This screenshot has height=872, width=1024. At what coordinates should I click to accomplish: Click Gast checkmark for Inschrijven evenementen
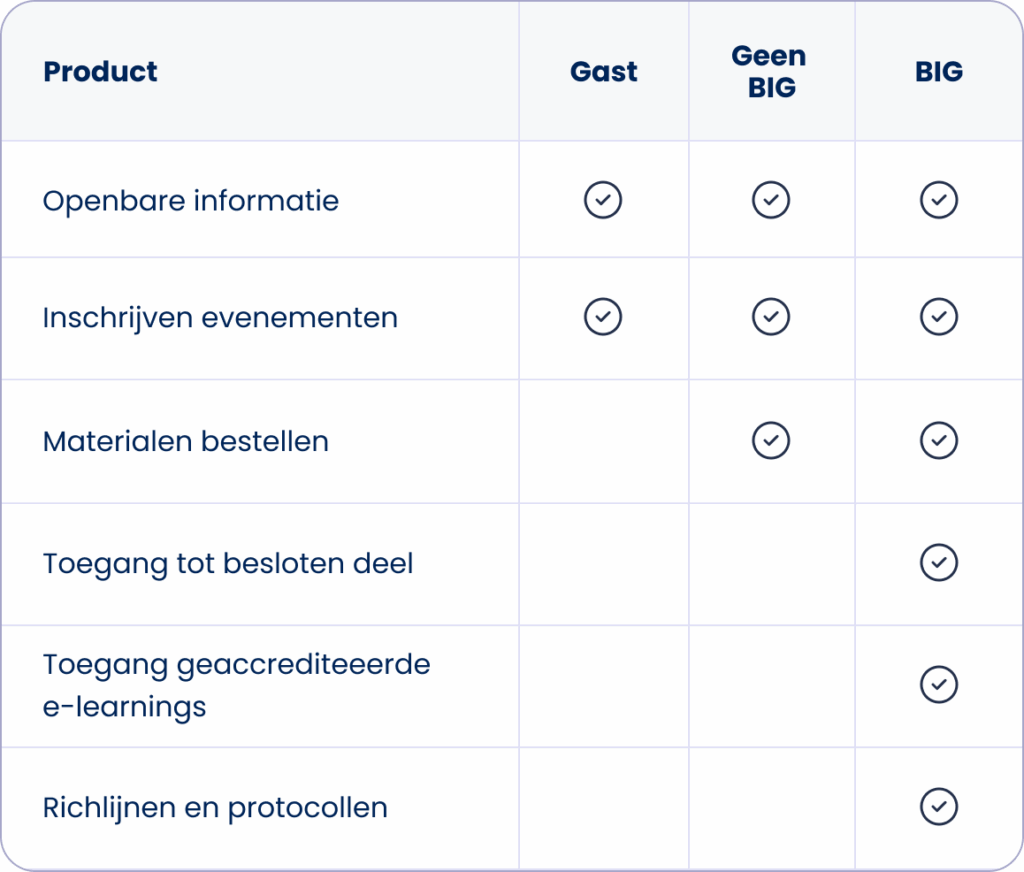point(603,317)
